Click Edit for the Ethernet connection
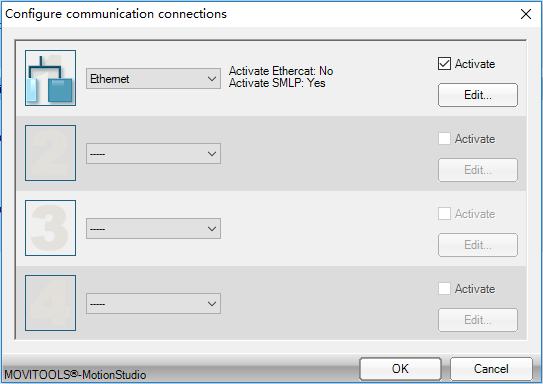This screenshot has width=543, height=384. point(478,95)
